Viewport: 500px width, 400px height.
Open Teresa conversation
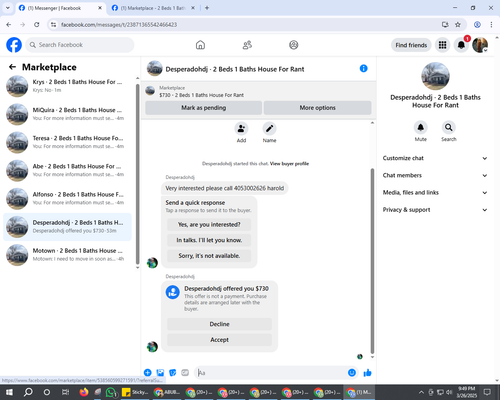[x=67, y=142]
